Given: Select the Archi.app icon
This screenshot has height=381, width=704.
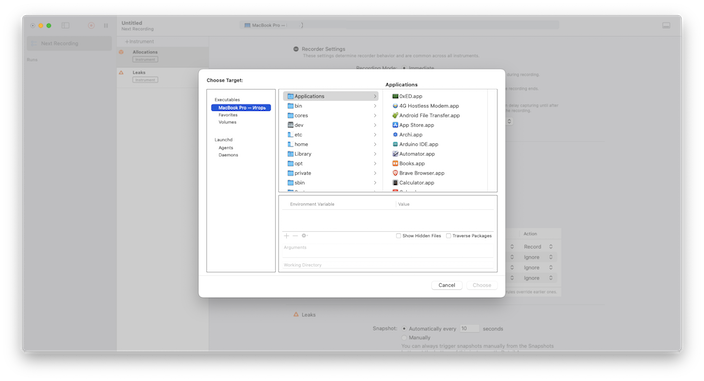Looking at the screenshot, I should [395, 135].
